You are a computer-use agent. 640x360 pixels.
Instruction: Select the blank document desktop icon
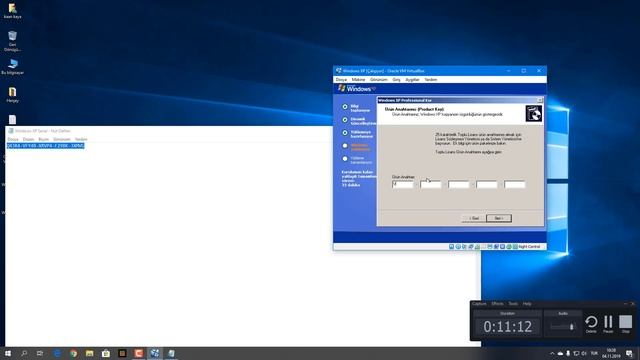[x=12, y=120]
